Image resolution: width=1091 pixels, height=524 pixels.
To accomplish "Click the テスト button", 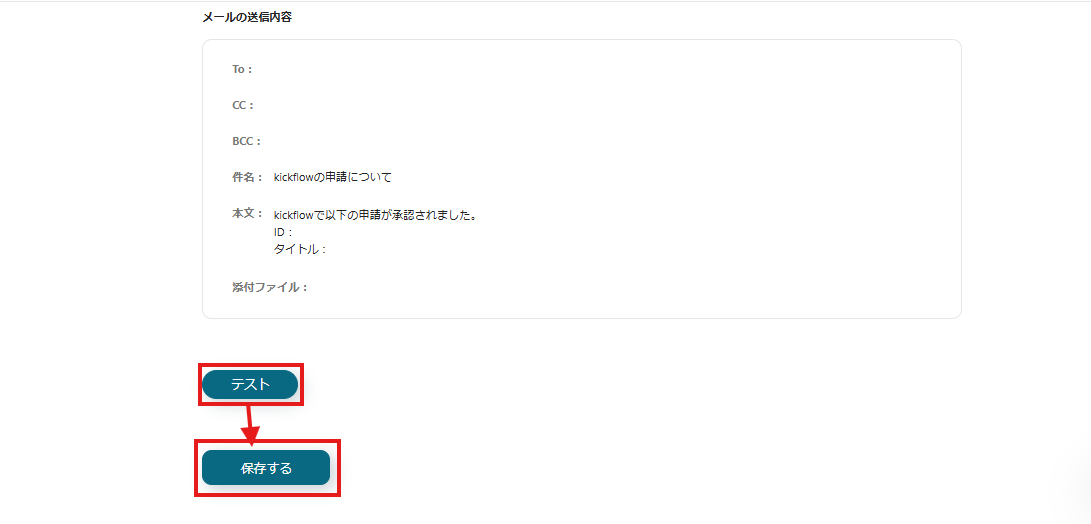I will [x=250, y=384].
